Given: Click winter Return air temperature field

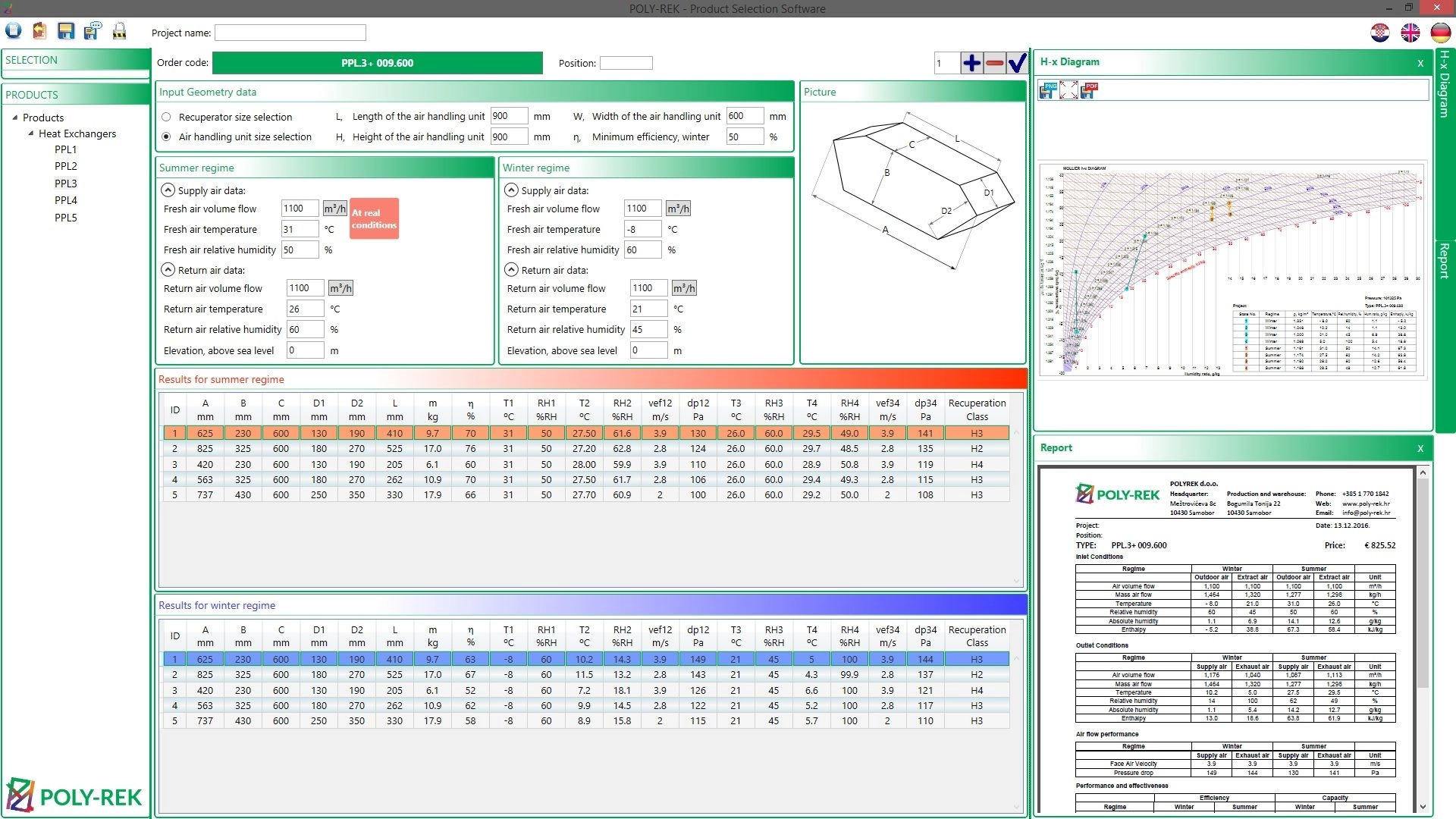Looking at the screenshot, I should pos(649,309).
